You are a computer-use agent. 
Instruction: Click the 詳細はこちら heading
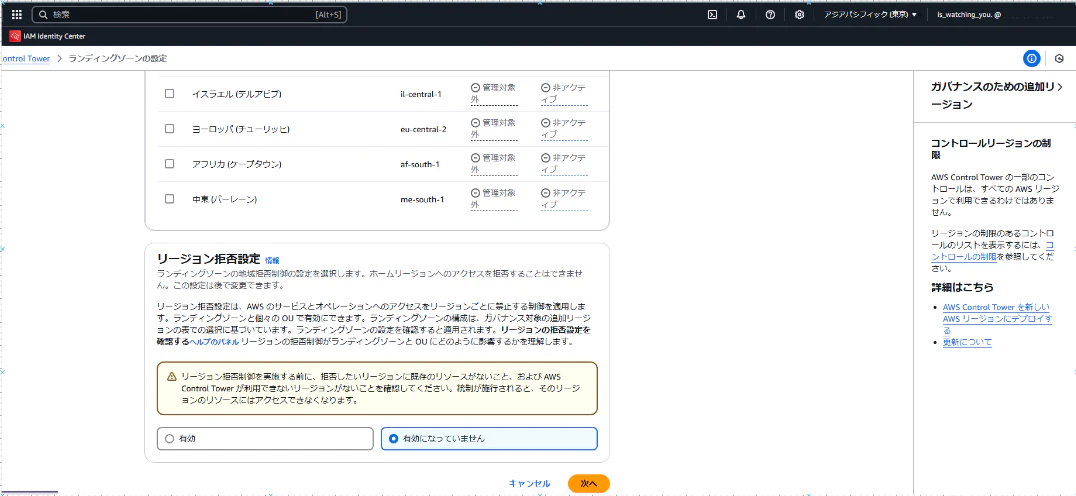962,287
